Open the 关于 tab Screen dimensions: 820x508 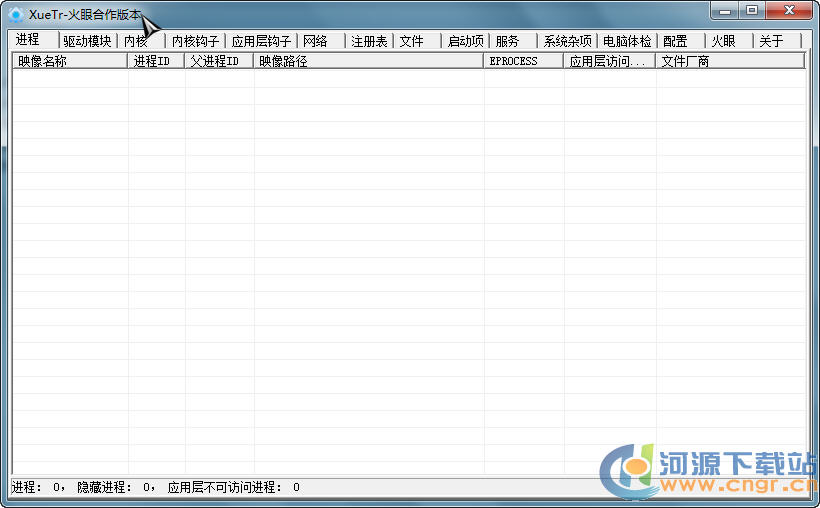point(777,41)
